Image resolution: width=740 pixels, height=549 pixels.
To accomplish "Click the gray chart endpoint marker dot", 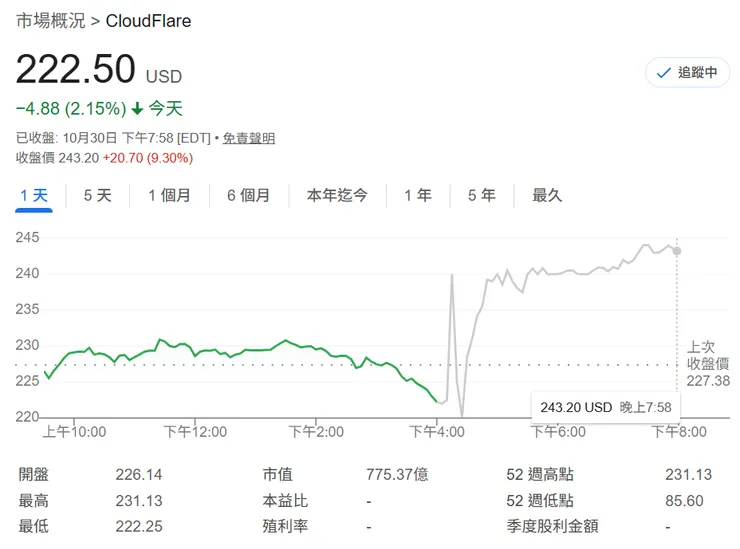I will click(x=677, y=251).
